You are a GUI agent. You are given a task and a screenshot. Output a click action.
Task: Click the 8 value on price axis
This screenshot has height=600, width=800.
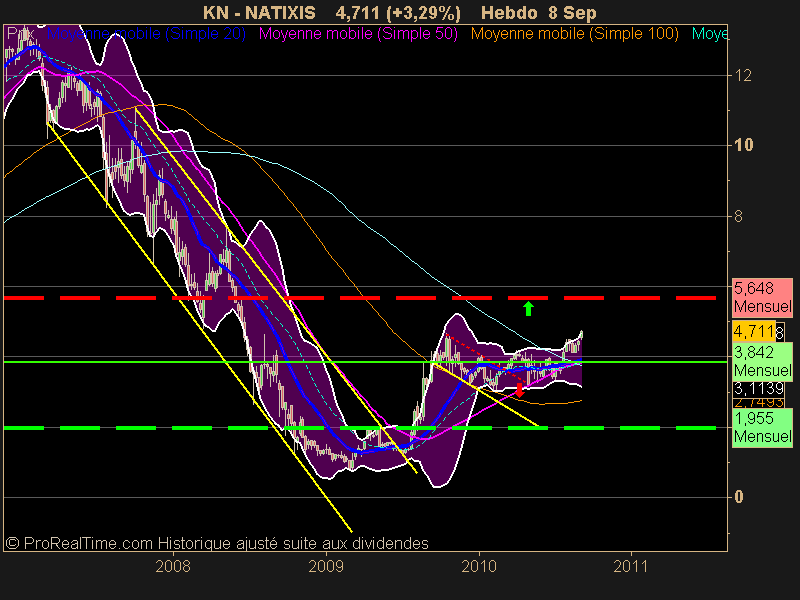tap(738, 216)
